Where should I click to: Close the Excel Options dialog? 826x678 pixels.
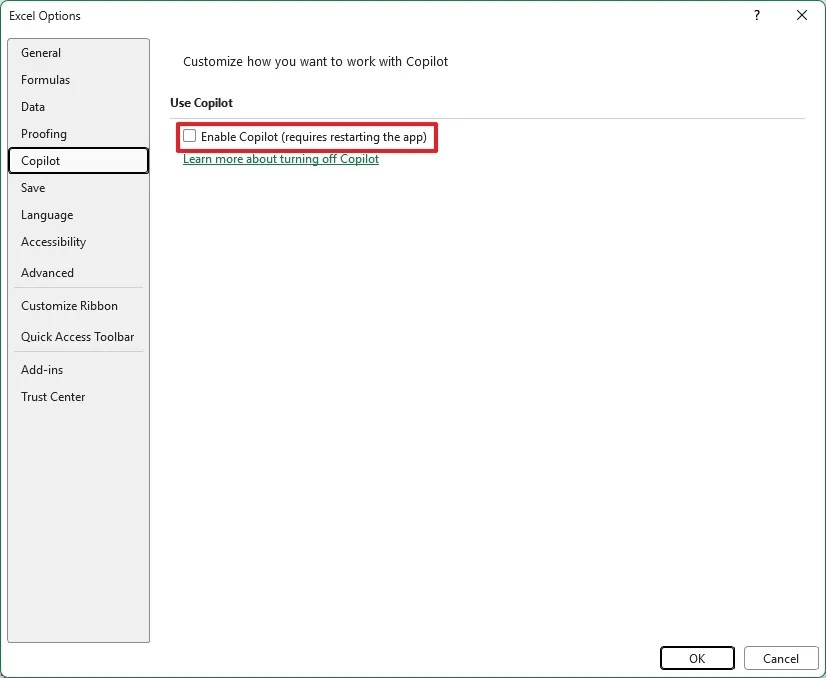pyautogui.click(x=802, y=15)
